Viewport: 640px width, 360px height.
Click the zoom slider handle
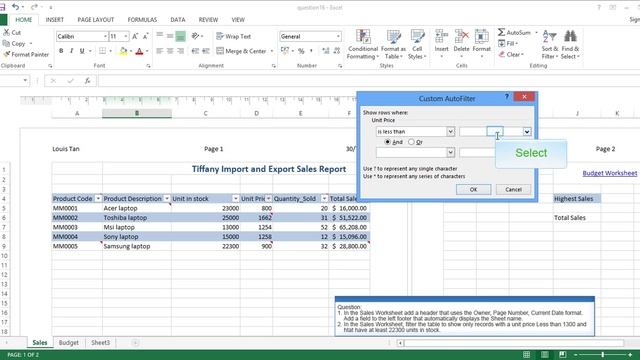[x=602, y=355]
